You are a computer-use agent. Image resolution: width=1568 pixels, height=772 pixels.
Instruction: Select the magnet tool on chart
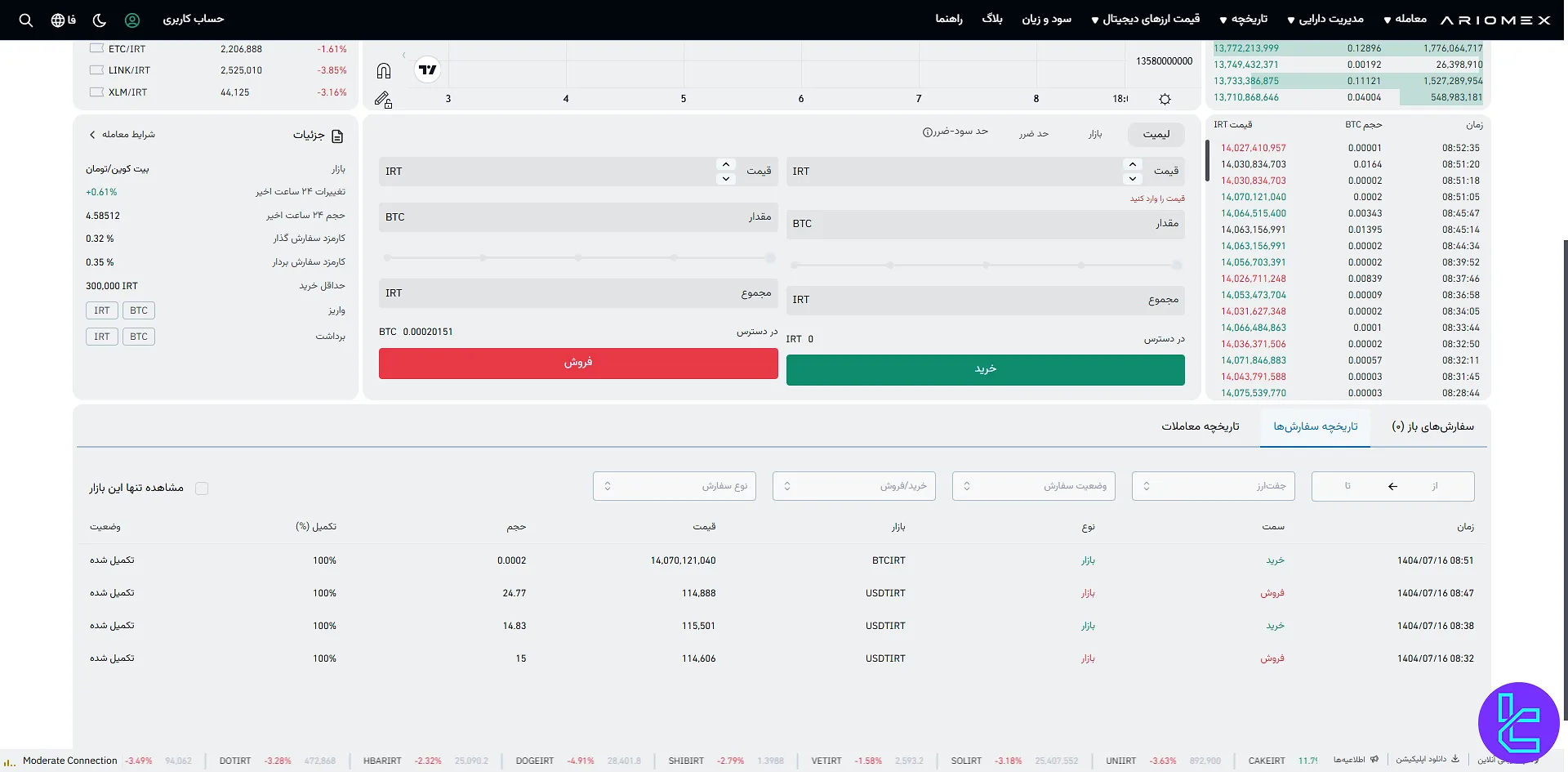[384, 71]
